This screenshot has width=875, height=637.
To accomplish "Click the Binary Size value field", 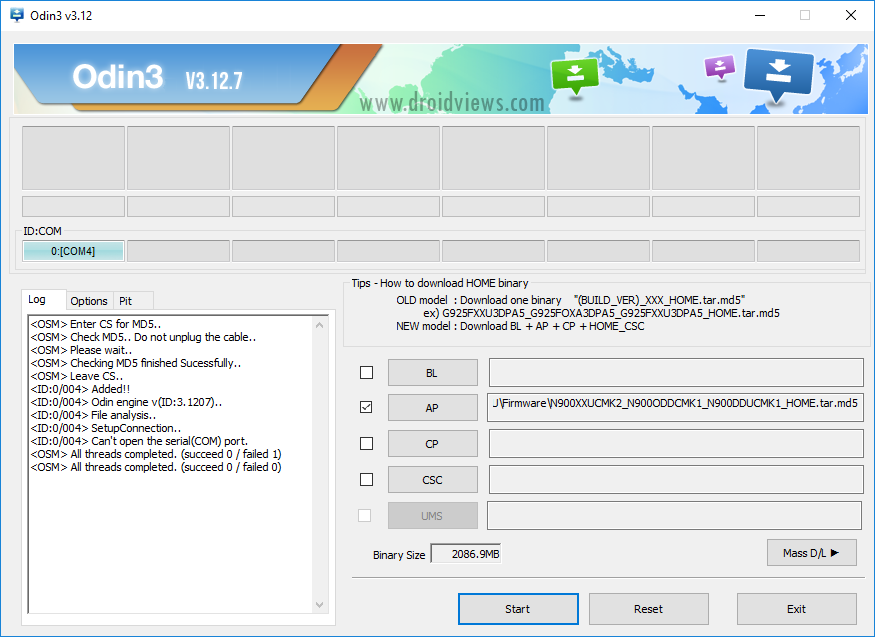I will coord(466,554).
